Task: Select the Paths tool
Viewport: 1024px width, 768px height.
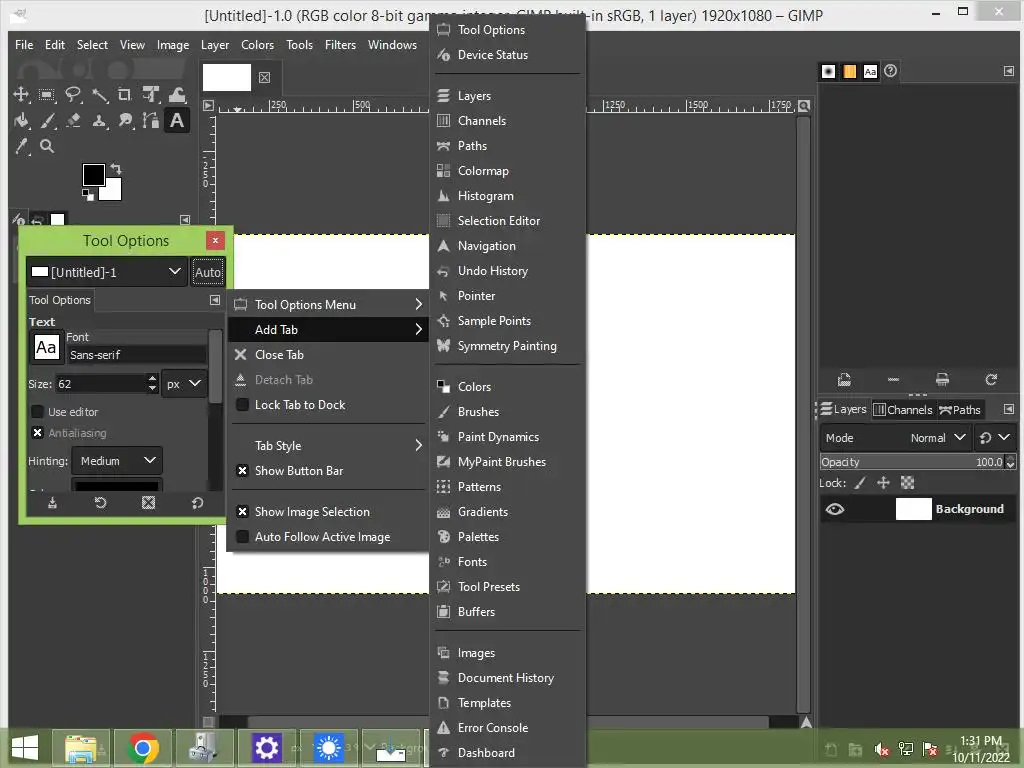Action: [151, 121]
